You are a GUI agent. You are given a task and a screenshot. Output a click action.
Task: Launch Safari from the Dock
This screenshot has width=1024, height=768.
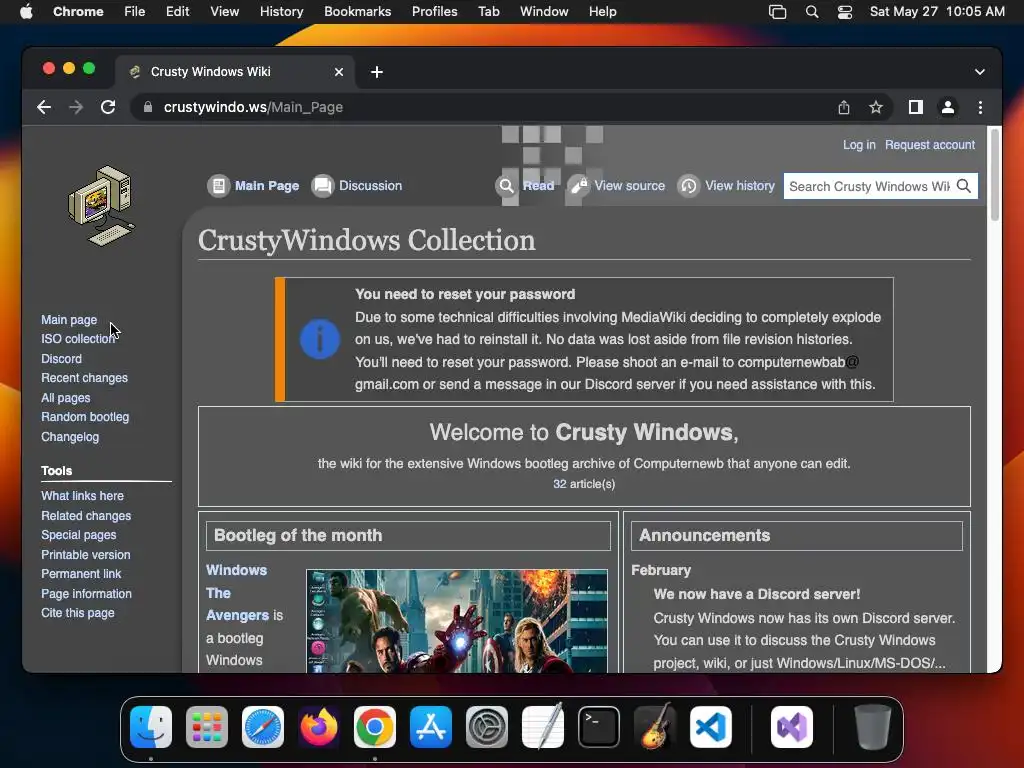pos(263,727)
